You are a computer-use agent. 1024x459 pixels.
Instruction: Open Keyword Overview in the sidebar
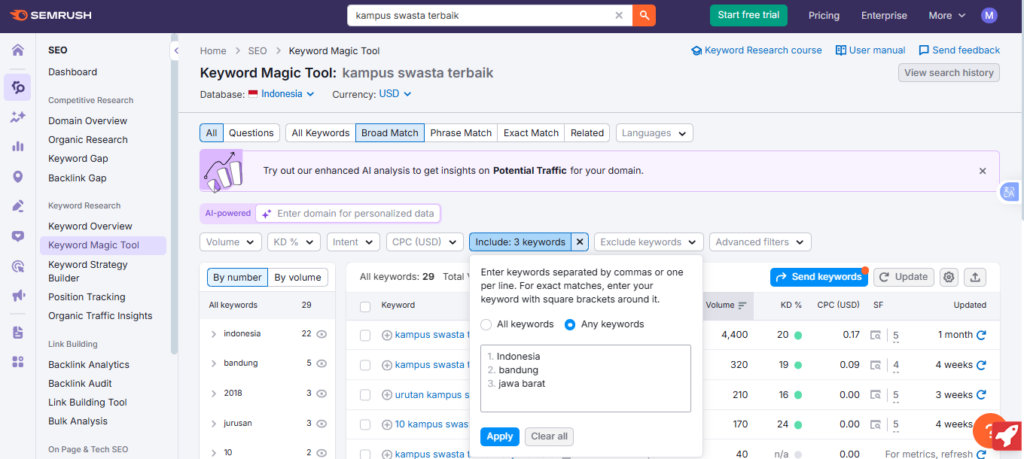pos(90,226)
